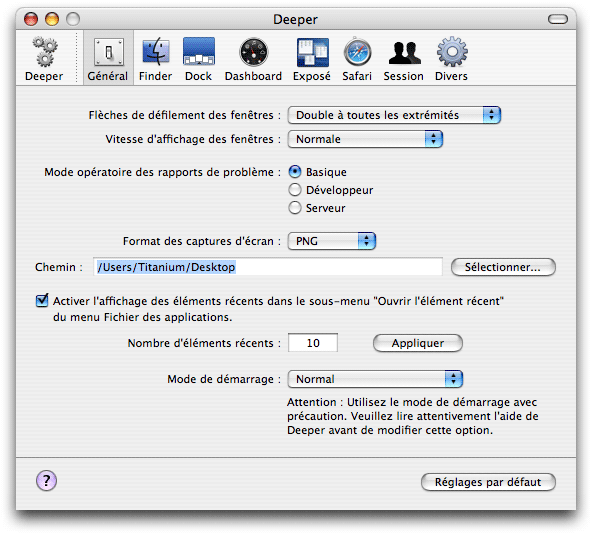Select the Finder toolbar icon
This screenshot has height=544, width=596.
point(155,51)
